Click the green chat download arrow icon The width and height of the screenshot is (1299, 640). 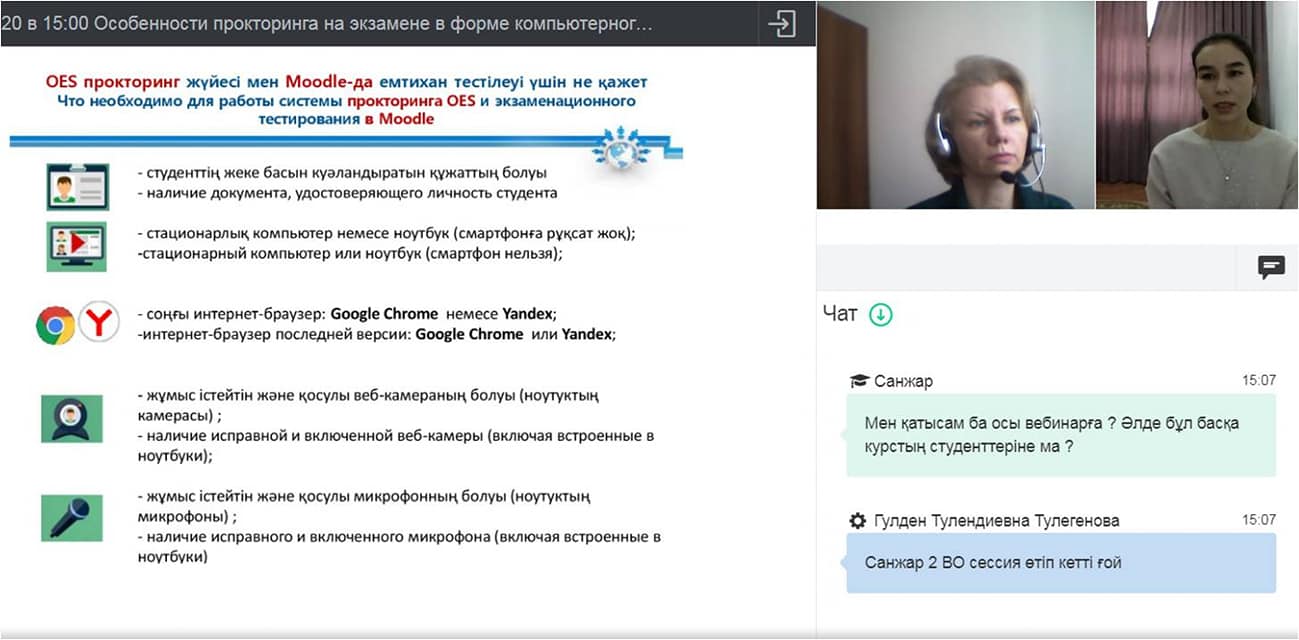pos(880,315)
